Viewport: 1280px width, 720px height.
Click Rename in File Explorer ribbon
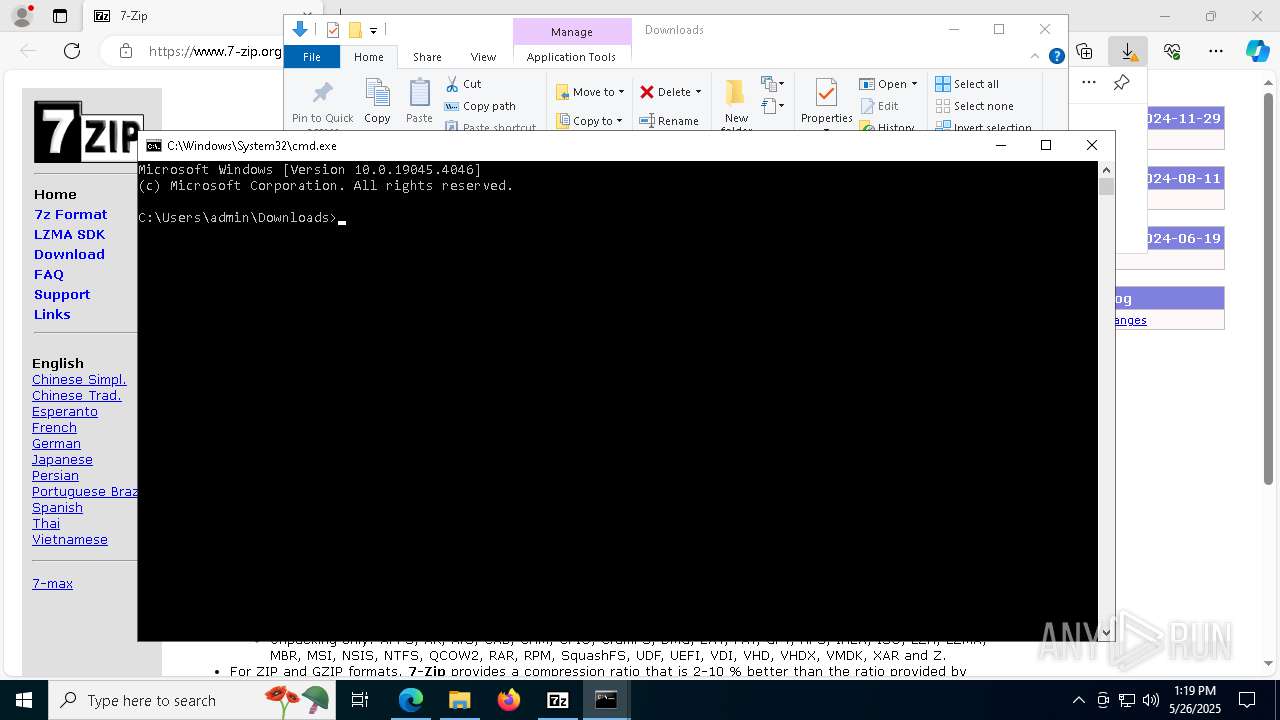[670, 121]
